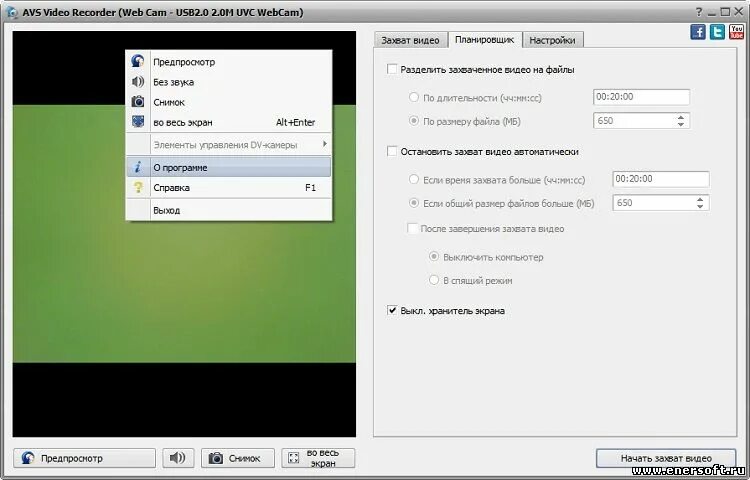
Task: Mute sound with bottom speaker button
Action: (178, 458)
